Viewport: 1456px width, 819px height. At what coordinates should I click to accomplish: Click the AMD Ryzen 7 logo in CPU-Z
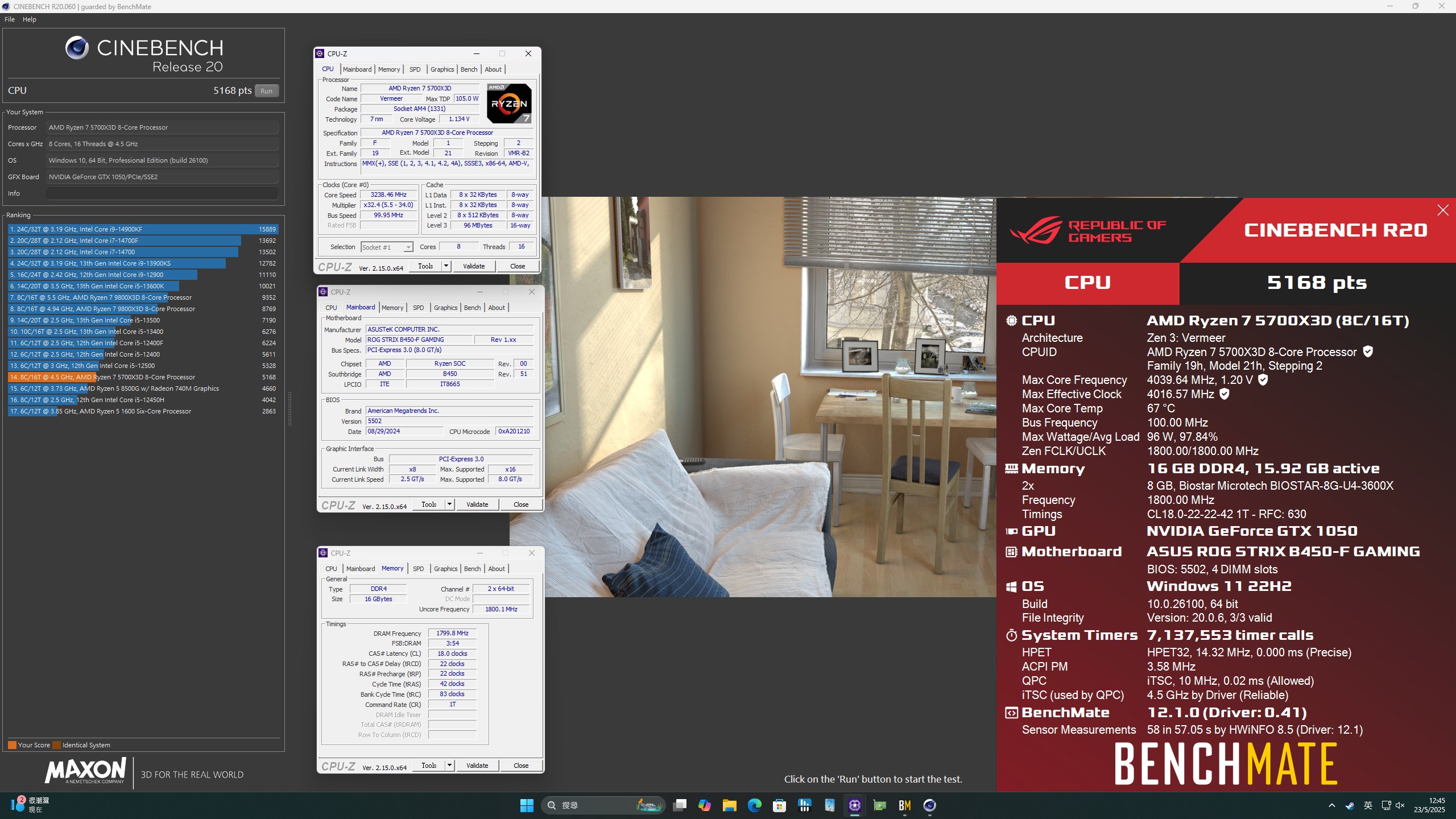509,104
